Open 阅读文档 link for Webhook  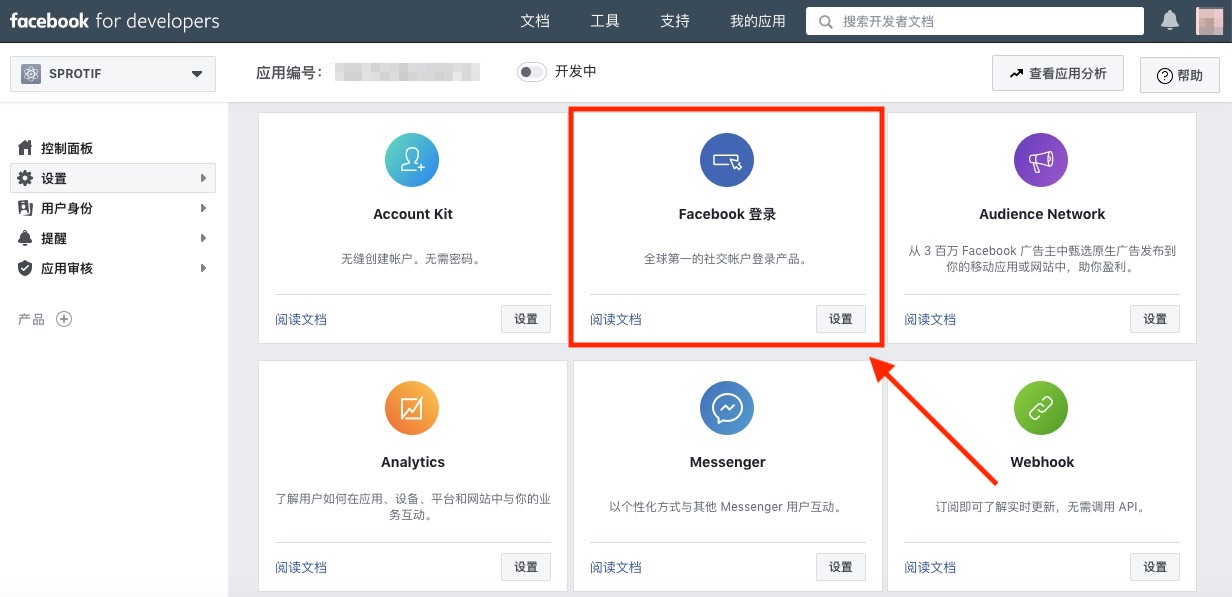coord(930,568)
